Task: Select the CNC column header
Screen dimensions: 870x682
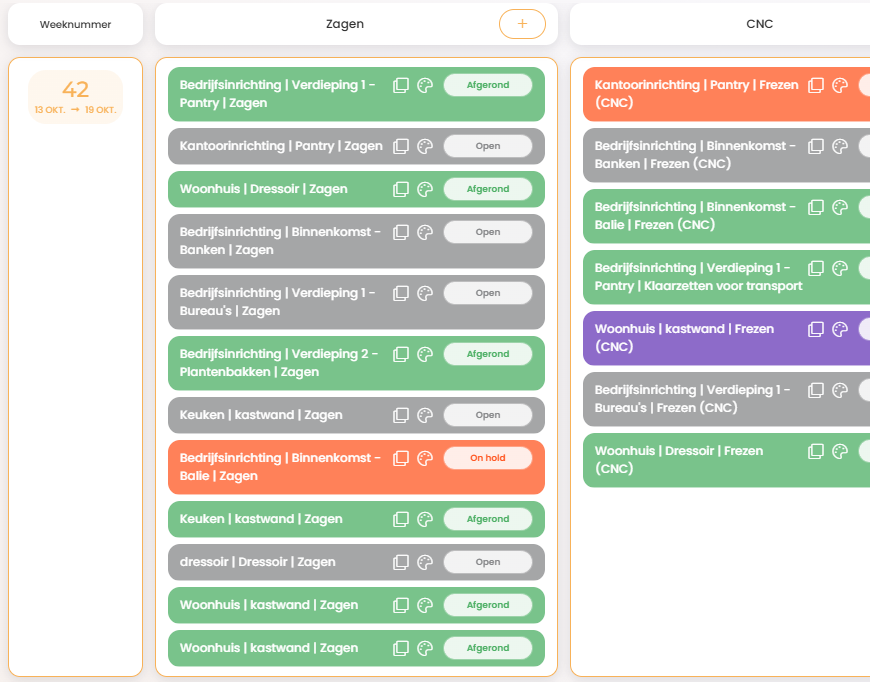Action: [x=759, y=24]
